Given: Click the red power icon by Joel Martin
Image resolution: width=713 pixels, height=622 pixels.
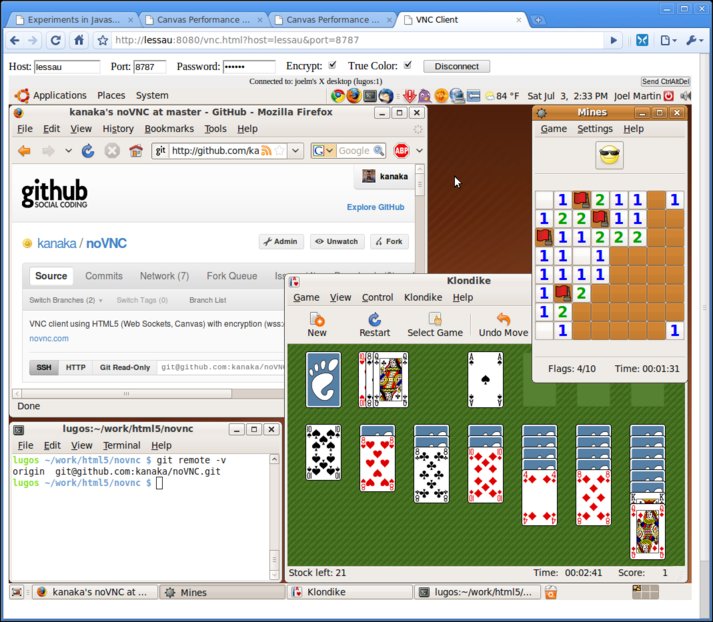Looking at the screenshot, I should pos(668,96).
